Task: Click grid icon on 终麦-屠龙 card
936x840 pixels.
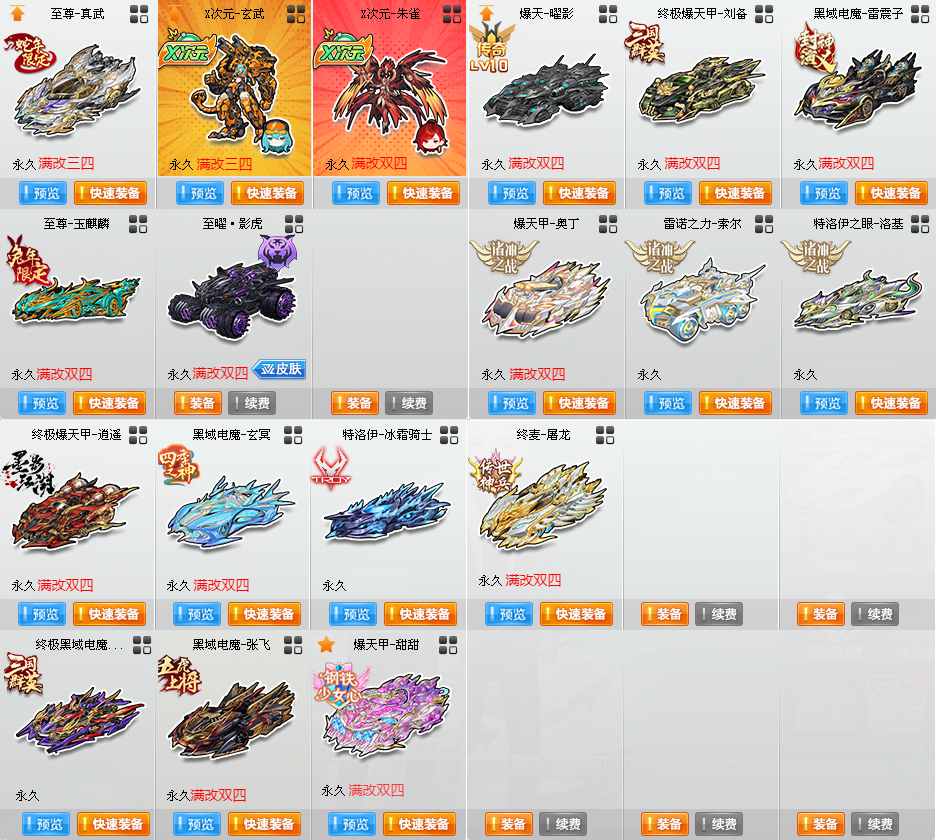Action: (605, 435)
